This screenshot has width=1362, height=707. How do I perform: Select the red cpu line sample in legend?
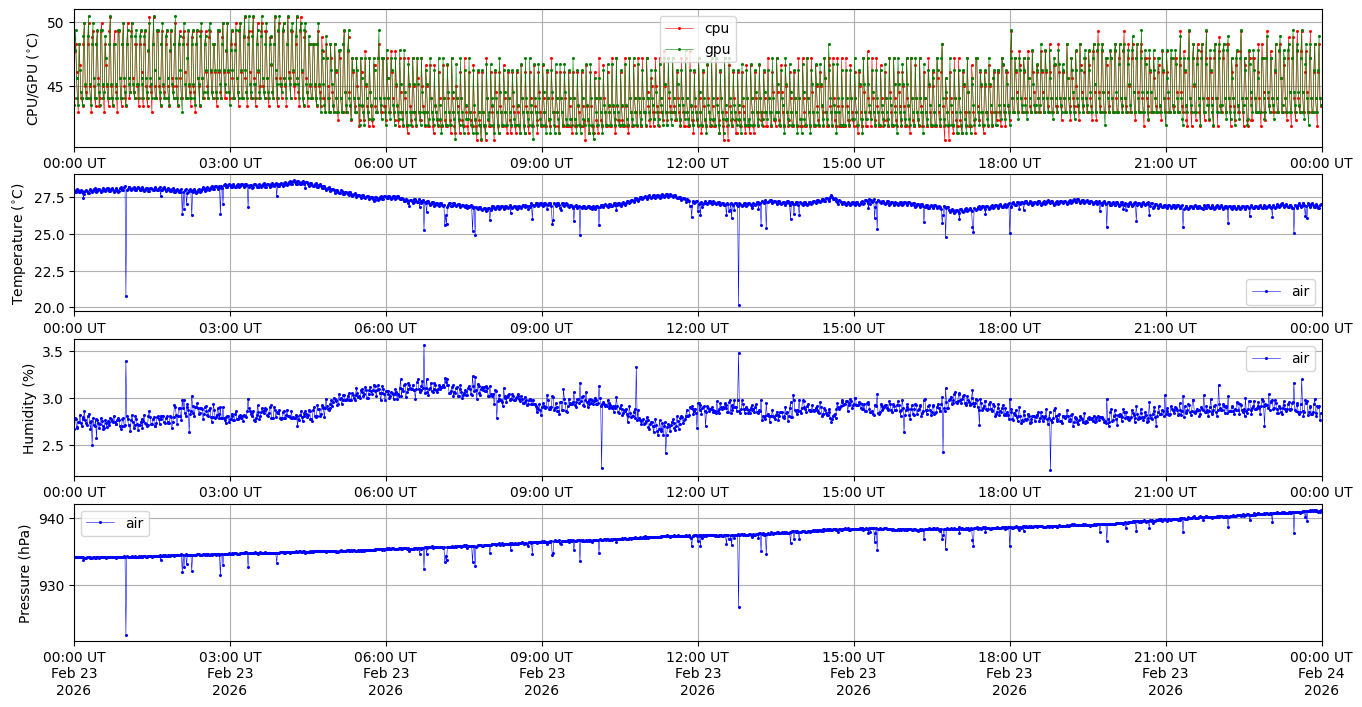point(679,28)
